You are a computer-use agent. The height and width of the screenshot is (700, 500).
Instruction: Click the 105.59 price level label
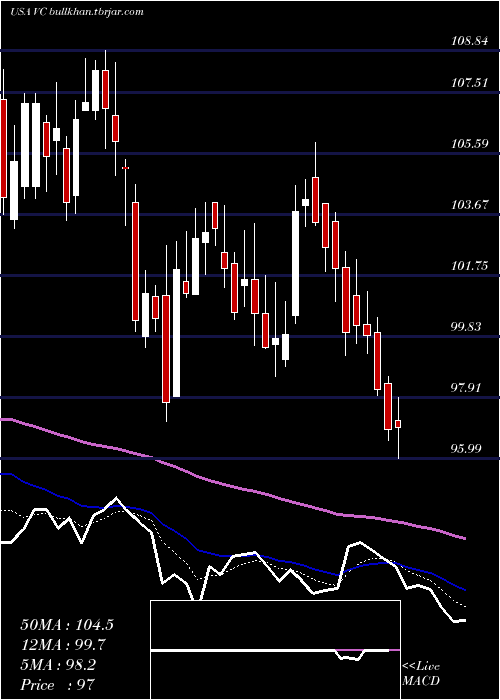pos(470,144)
